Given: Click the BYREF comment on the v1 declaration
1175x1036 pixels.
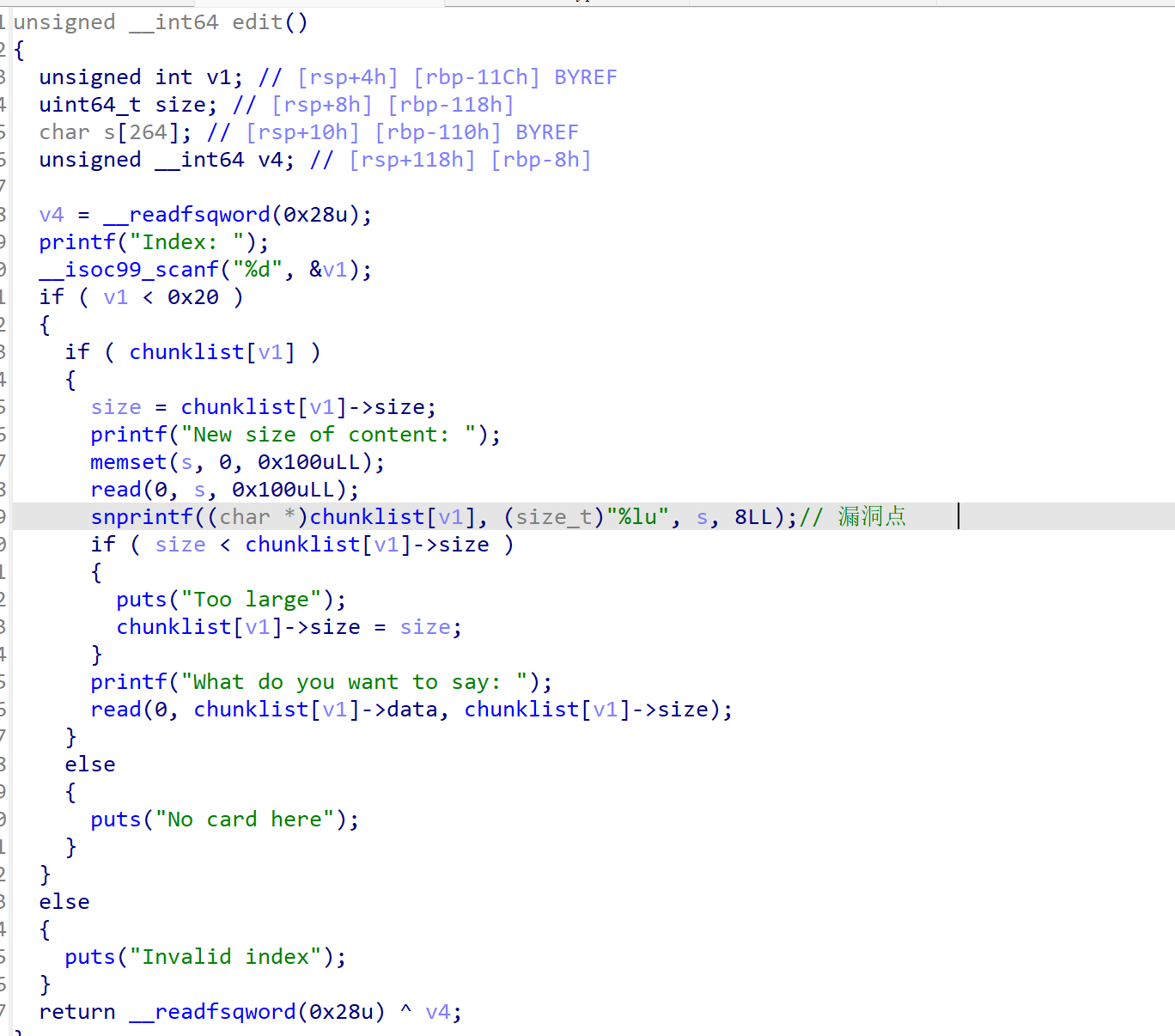Looking at the screenshot, I should pos(585,77).
